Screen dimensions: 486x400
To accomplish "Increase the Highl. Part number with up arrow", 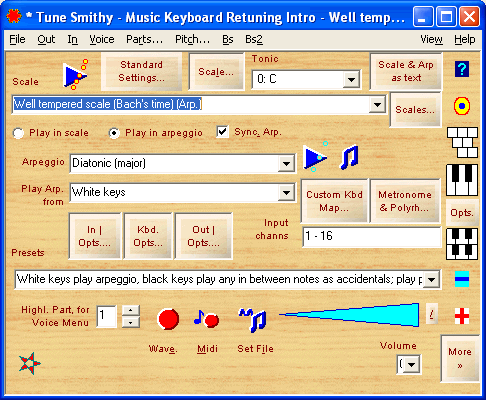I will pyautogui.click(x=131, y=311).
